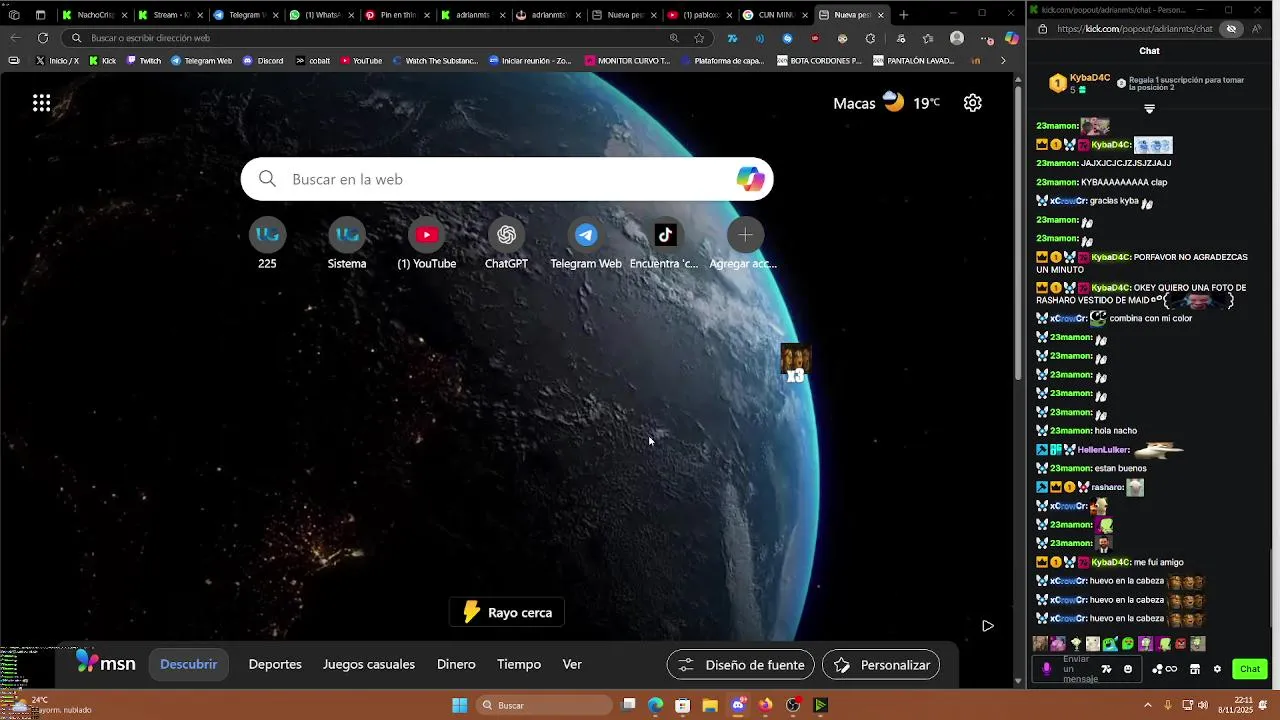Click the msn logo

tap(106, 663)
